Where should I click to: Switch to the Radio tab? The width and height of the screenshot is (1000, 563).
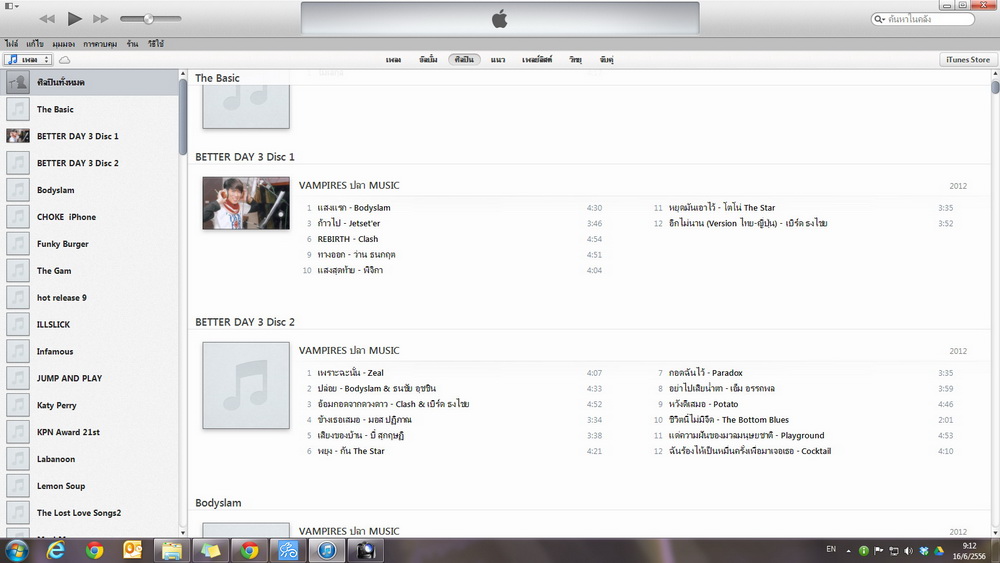point(575,59)
